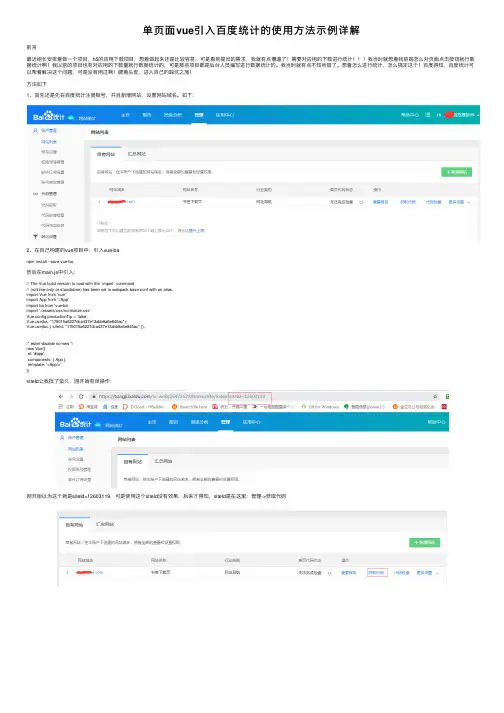Expand the more settings dropdown in the bottom table
This screenshot has height=713, width=504.
click(427, 573)
